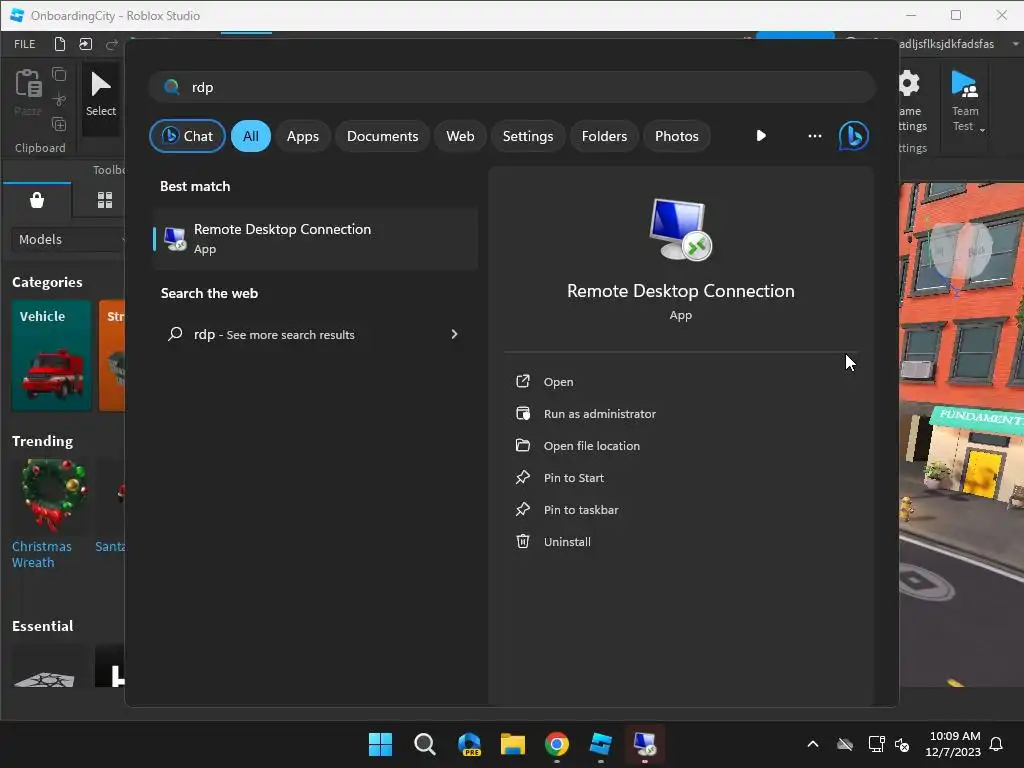The image size is (1024, 768).
Task: Switch to Web search filter
Action: pyautogui.click(x=460, y=136)
